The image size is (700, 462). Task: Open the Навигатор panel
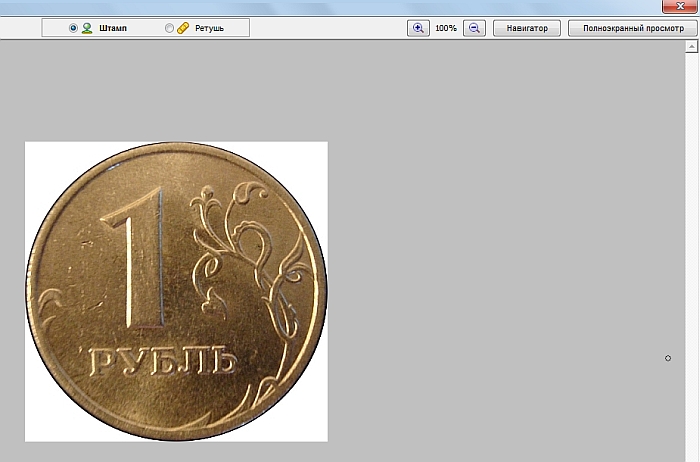(x=527, y=28)
